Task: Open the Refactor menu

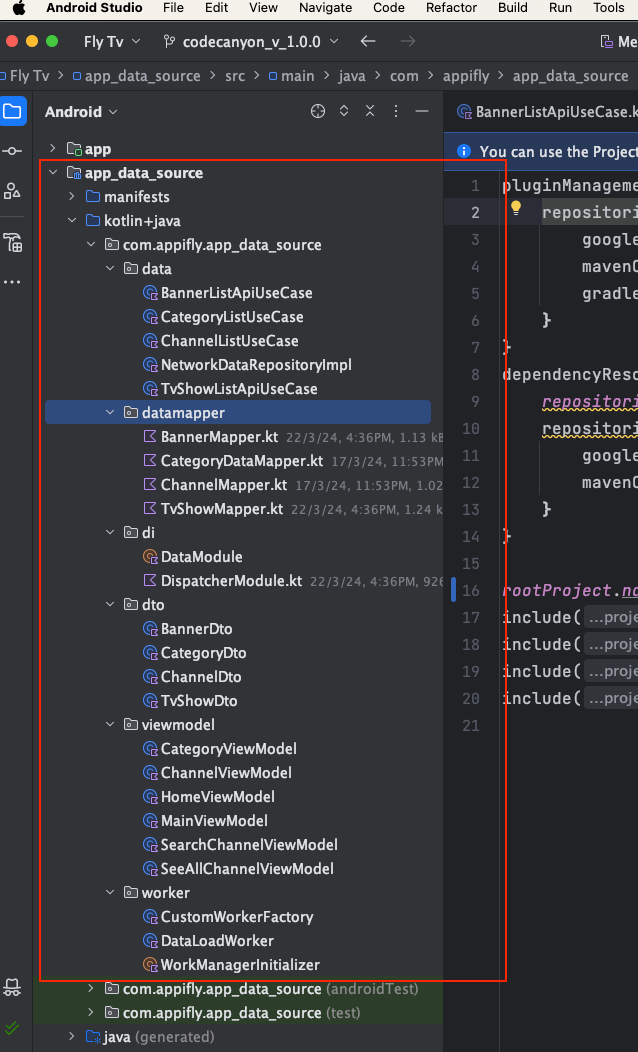Action: (x=451, y=8)
